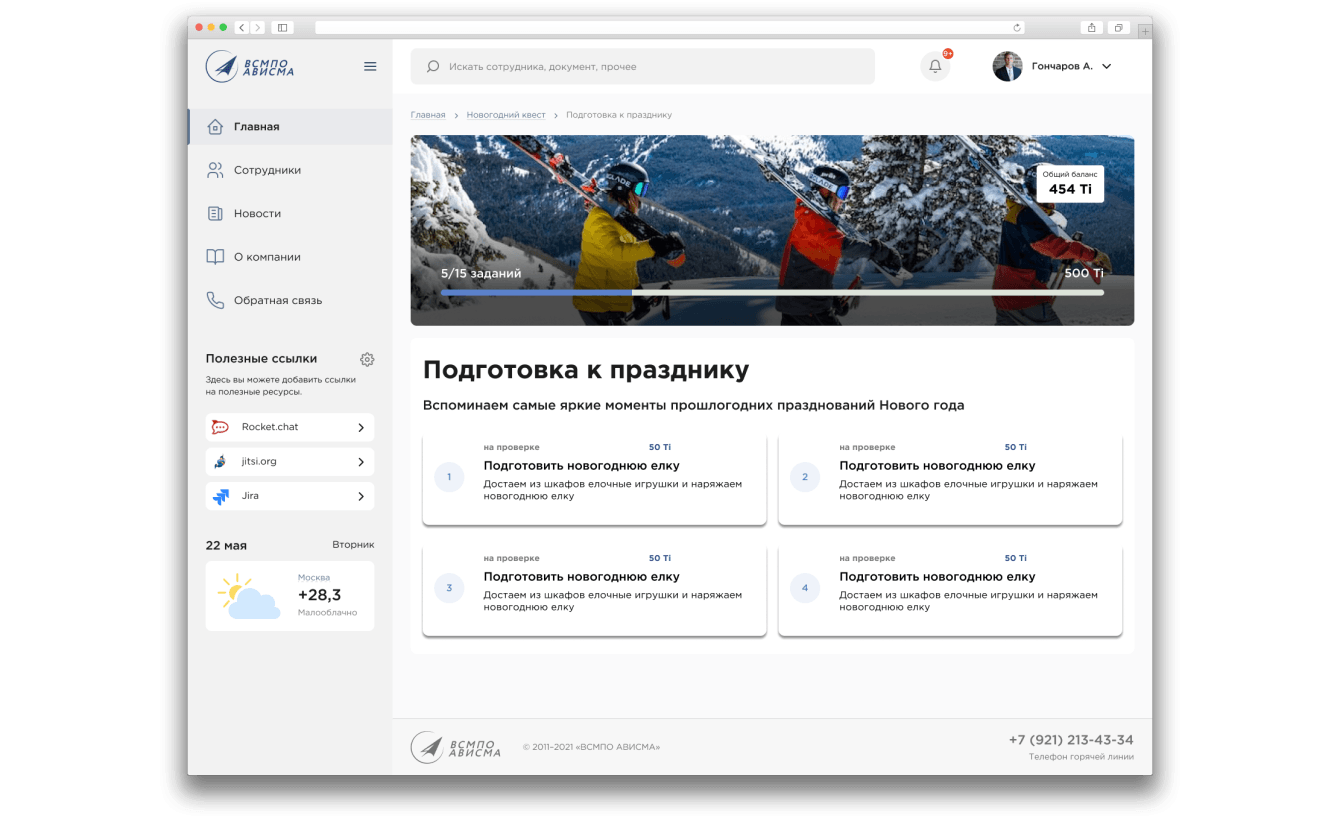Open notifications via the bell icon
Viewport: 1340px width, 818px height.
(x=935, y=66)
